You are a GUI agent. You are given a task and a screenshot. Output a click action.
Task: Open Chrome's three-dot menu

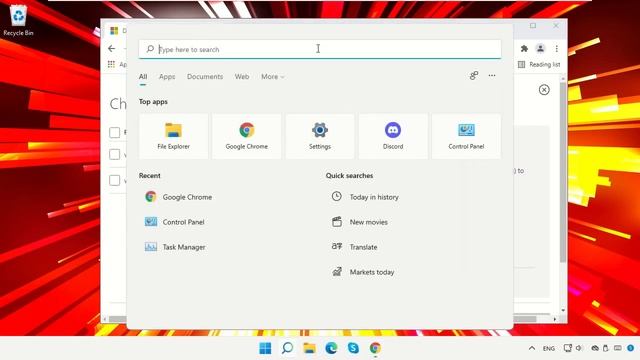click(556, 49)
